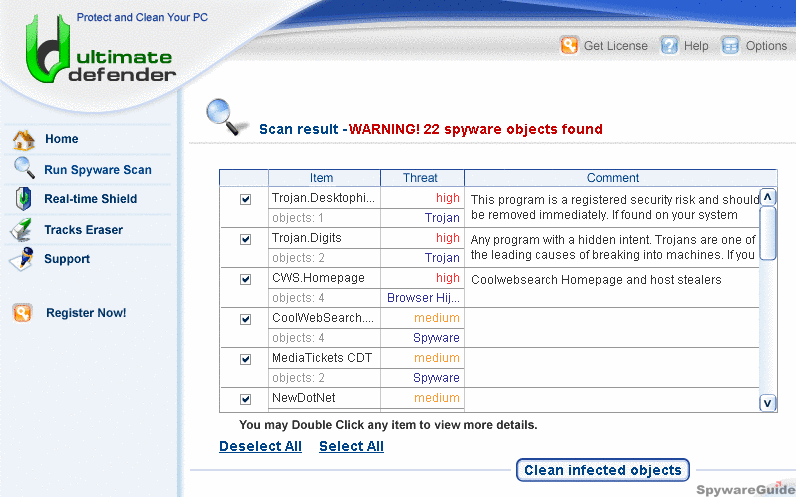Image resolution: width=796 pixels, height=497 pixels.
Task: Select the CWS.Homepage item name
Action: pyautogui.click(x=318, y=278)
